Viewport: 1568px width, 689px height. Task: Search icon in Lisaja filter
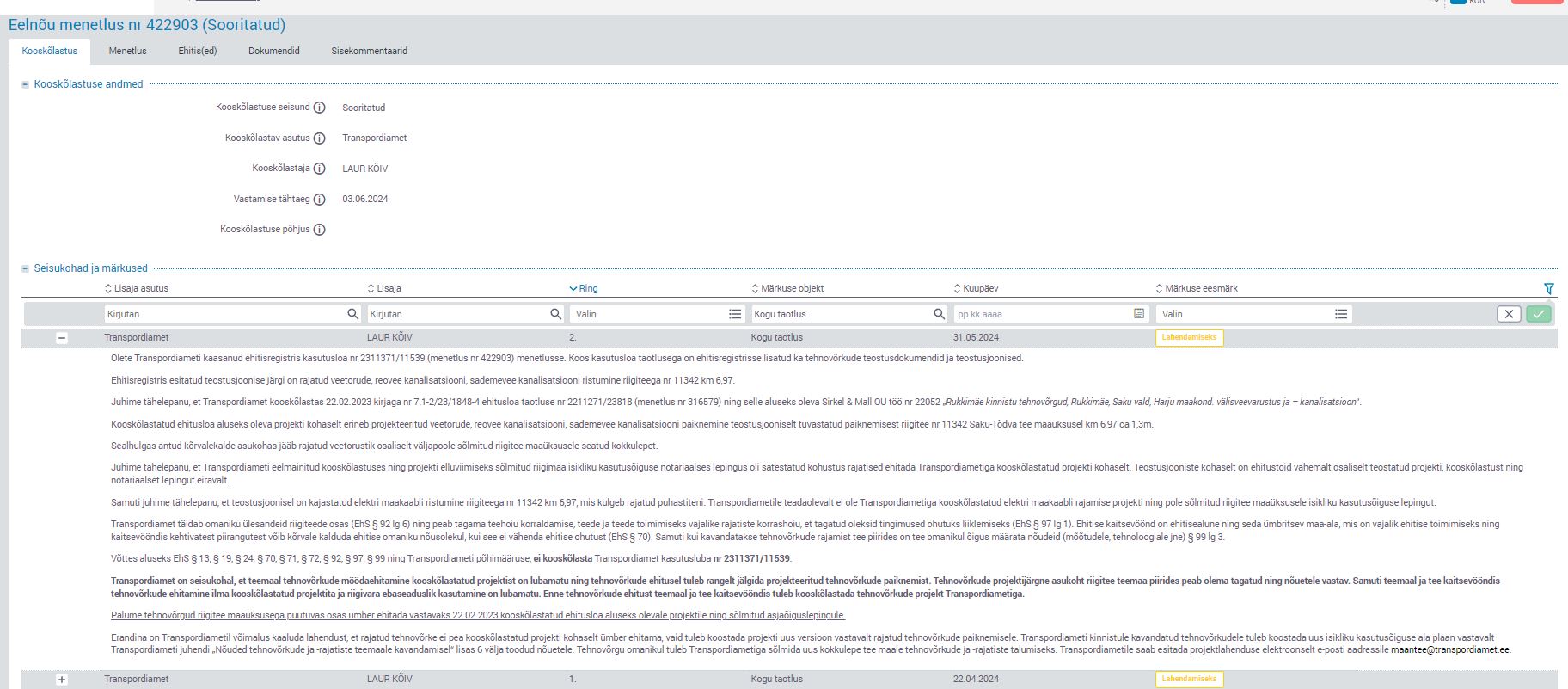pyautogui.click(x=556, y=314)
